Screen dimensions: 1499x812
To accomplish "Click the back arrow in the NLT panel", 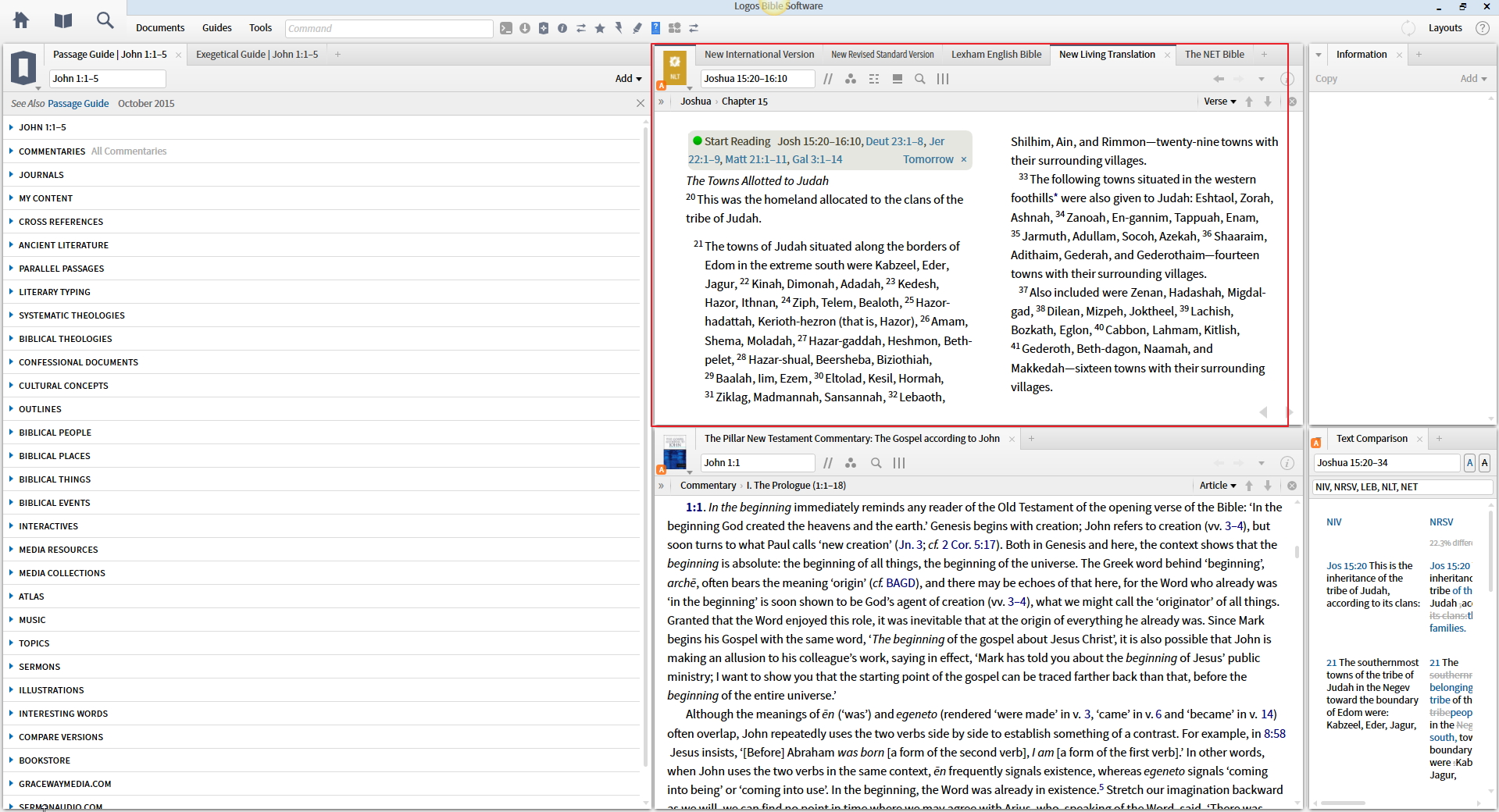I will click(x=1219, y=79).
